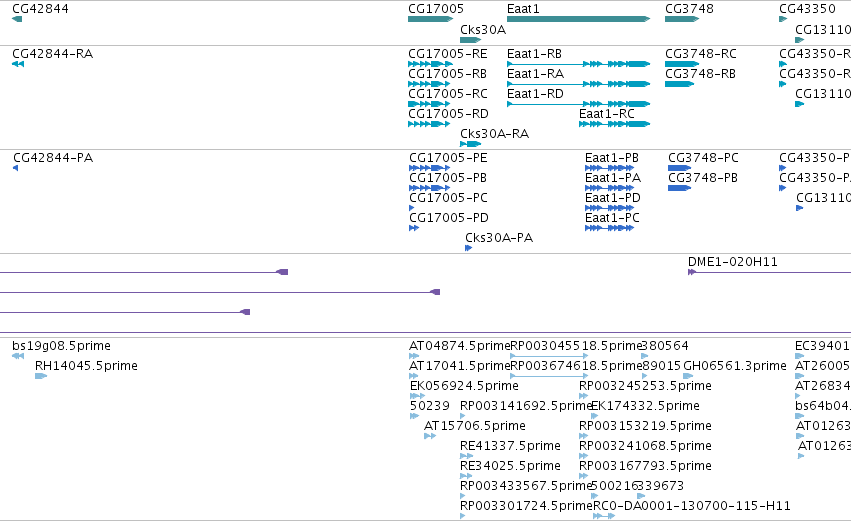
Task: Open the Cks30A-RA transcript label
Action: 494,134
